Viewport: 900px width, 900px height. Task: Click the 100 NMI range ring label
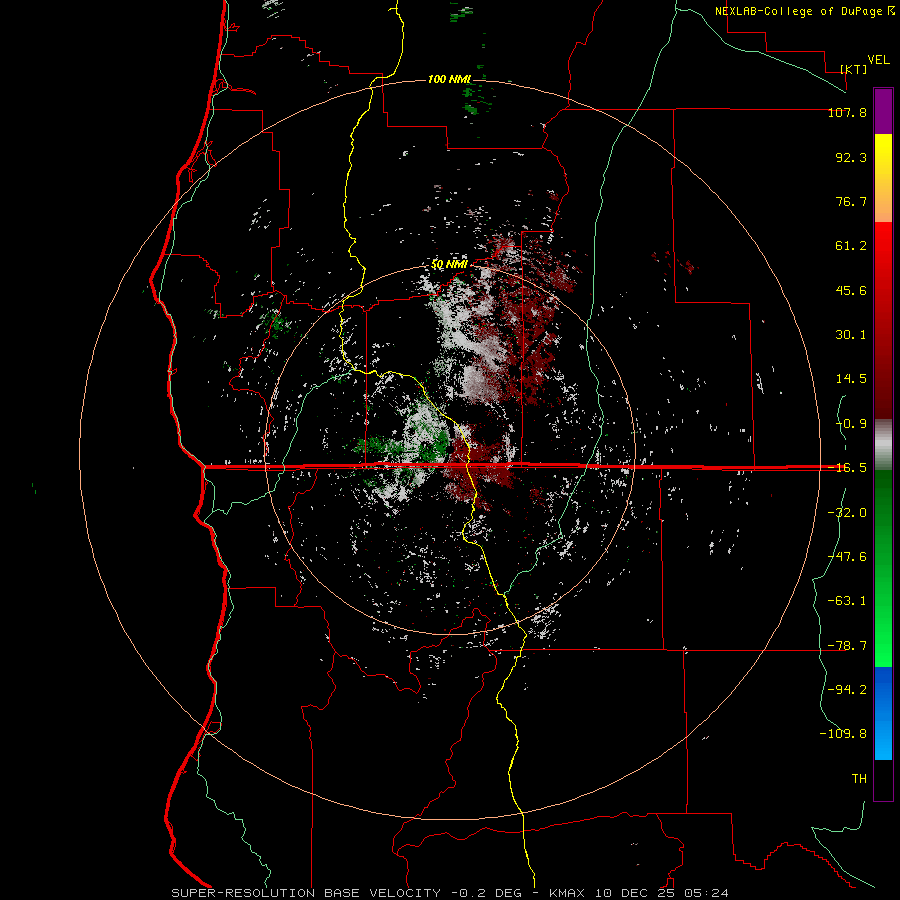pos(449,79)
